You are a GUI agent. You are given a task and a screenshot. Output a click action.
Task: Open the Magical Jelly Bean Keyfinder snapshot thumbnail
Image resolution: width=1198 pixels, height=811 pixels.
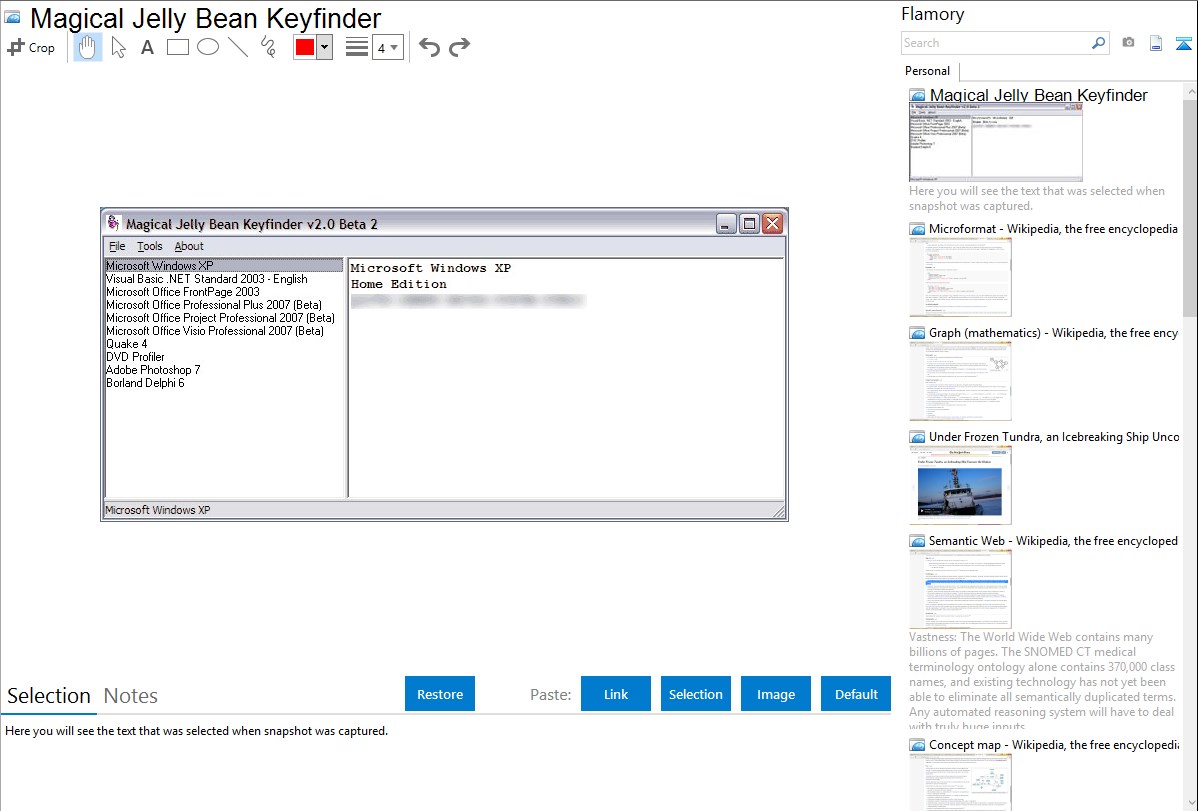coord(996,143)
